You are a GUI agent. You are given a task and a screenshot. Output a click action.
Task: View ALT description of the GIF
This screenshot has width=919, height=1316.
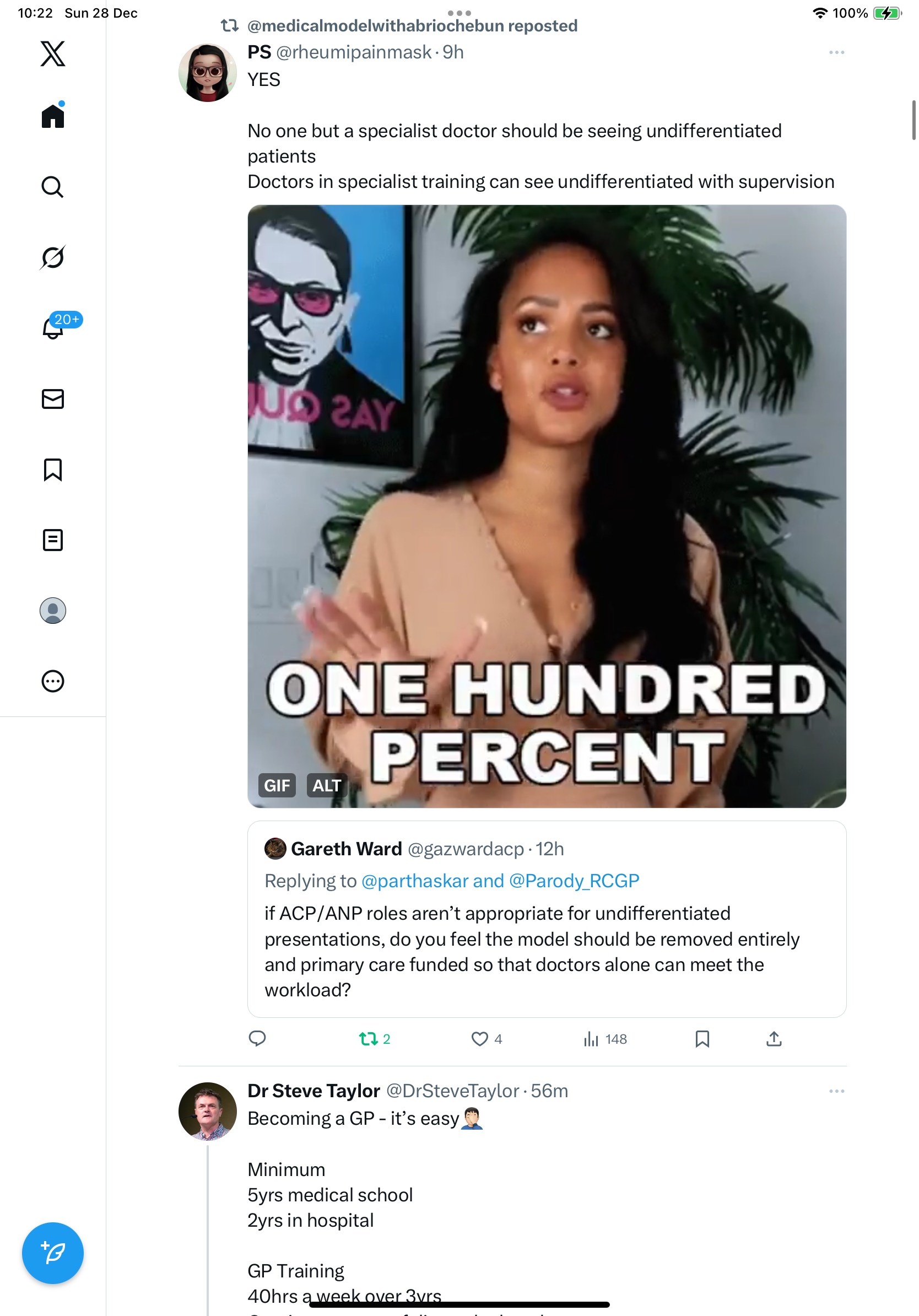327,785
